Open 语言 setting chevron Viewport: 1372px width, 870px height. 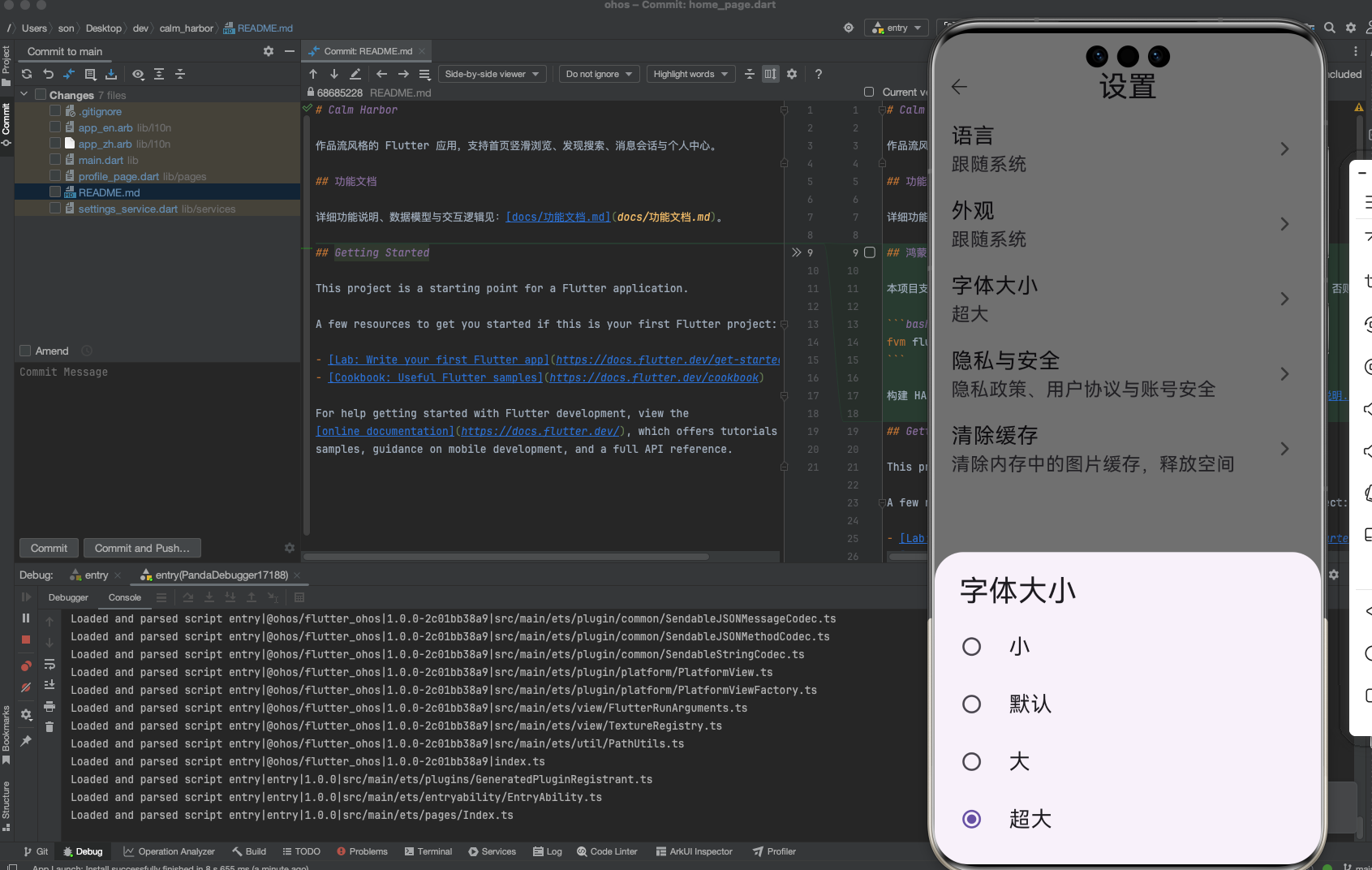(1284, 149)
